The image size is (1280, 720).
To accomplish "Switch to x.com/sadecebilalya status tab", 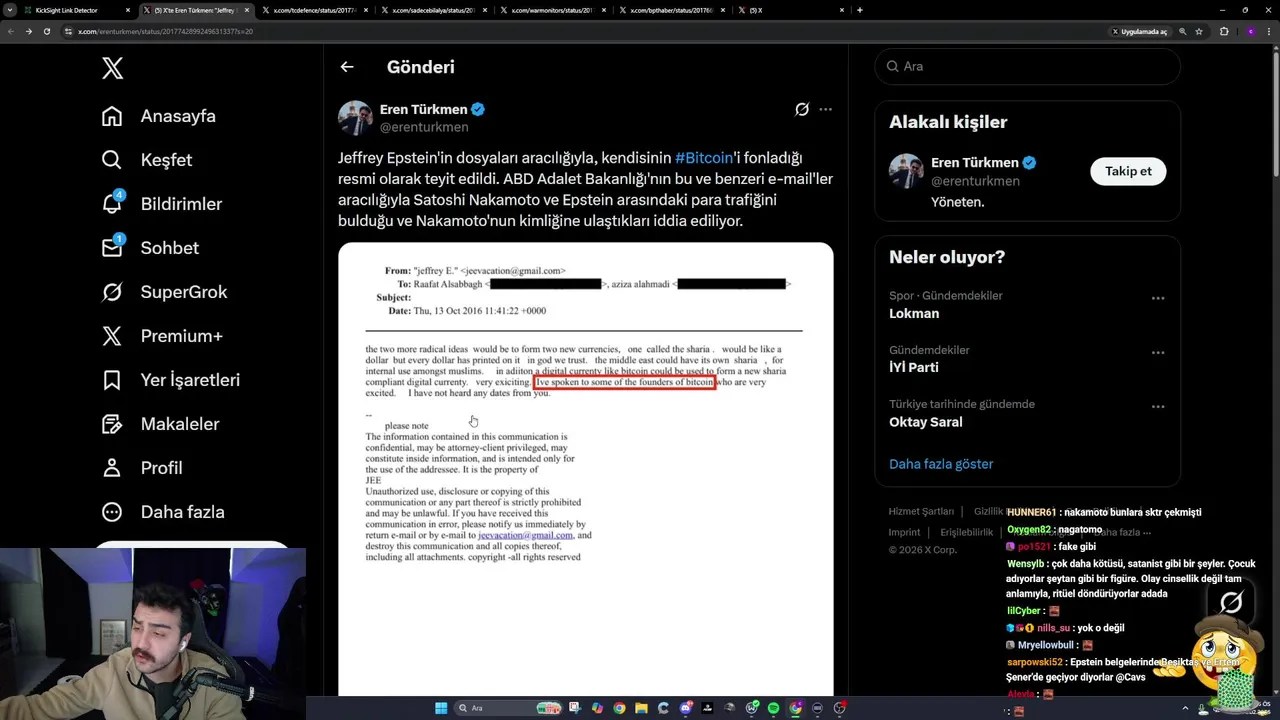I will coord(434,10).
